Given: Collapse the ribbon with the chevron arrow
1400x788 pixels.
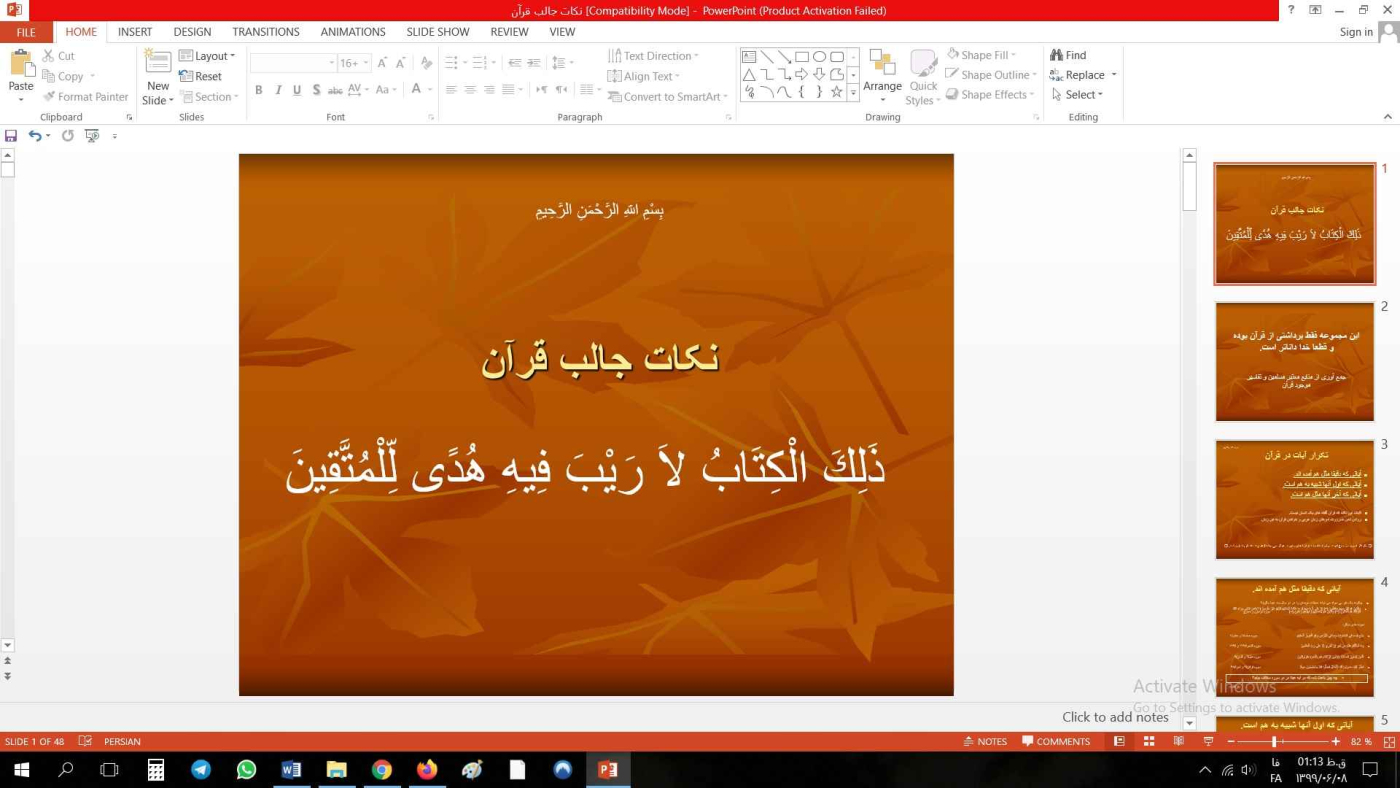Looking at the screenshot, I should tap(1388, 117).
